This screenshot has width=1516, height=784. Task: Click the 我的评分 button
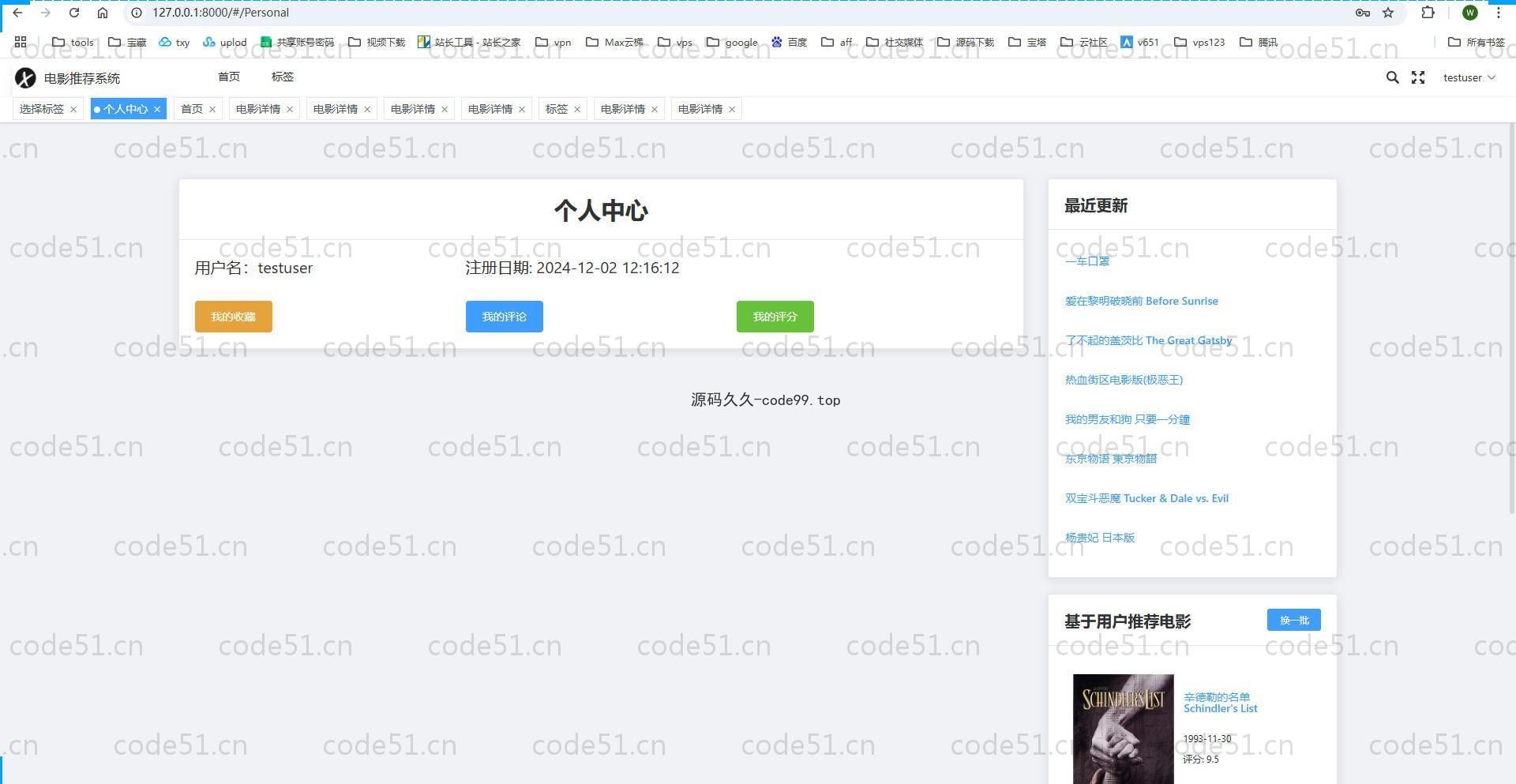point(775,317)
